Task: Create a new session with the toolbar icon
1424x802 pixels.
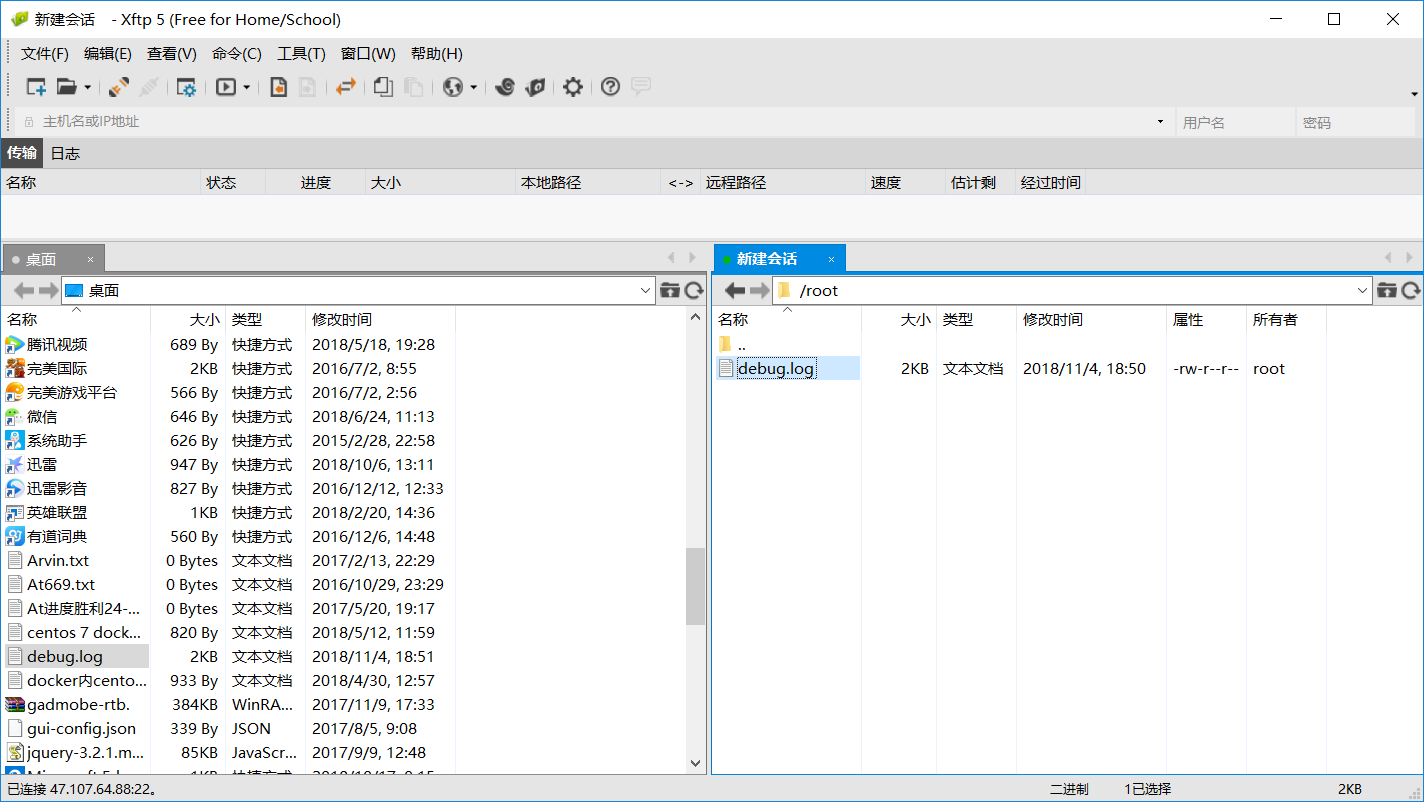Action: (x=35, y=87)
